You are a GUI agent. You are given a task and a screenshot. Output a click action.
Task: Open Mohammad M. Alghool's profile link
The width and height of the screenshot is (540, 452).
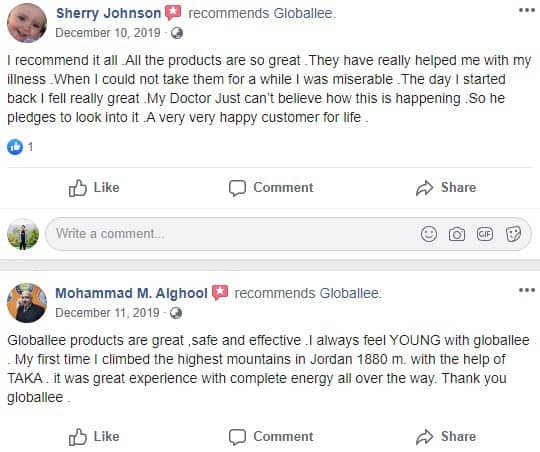[132, 293]
